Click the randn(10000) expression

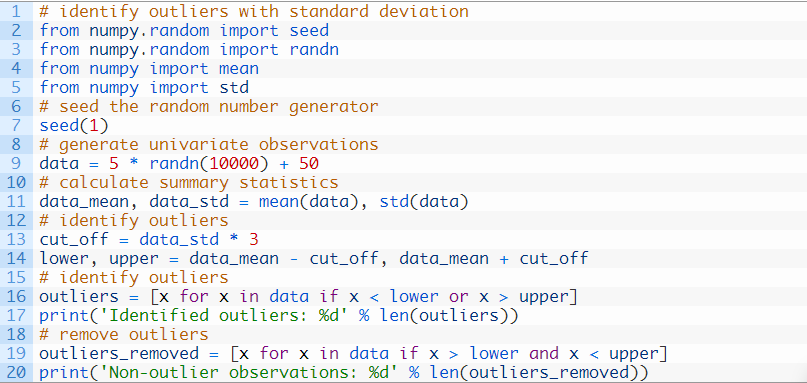pos(209,164)
